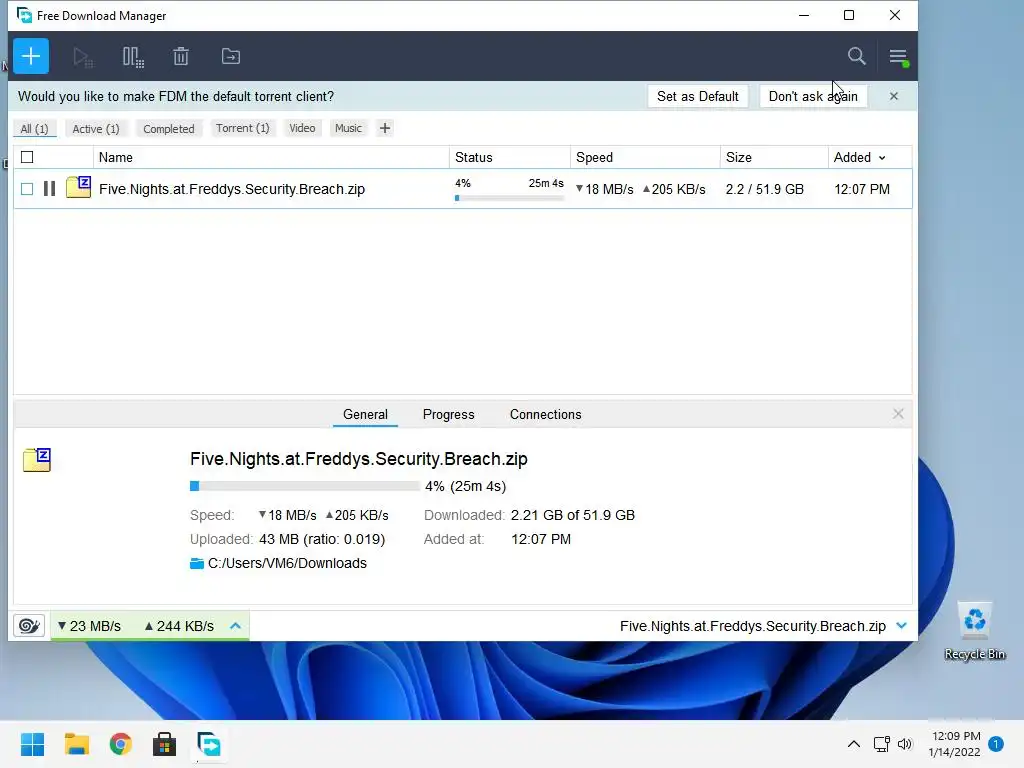
Task: Check the Five.Nights download row checkbox
Action: tap(27, 189)
